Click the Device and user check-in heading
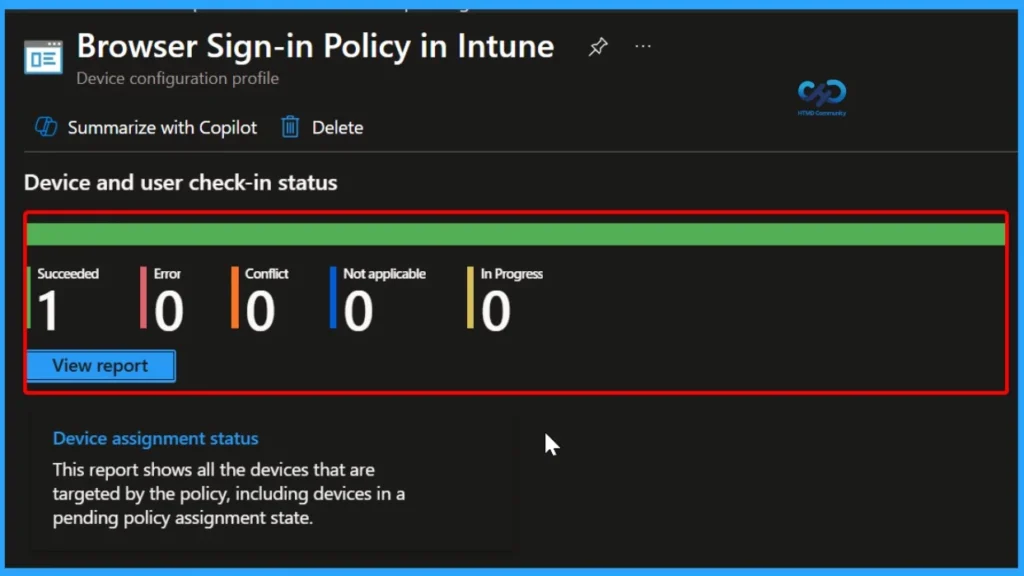The image size is (1024, 576). 180,183
